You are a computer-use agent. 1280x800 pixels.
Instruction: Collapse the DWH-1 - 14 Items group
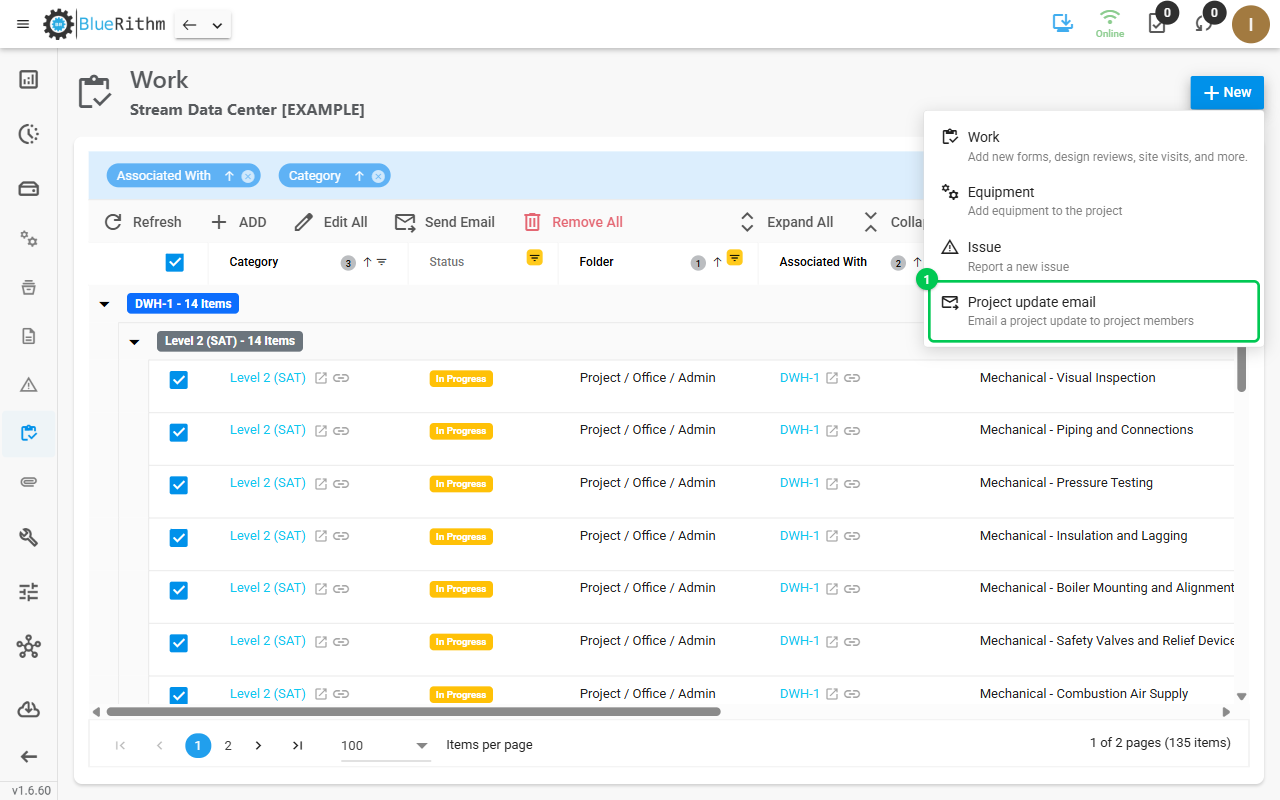[x=105, y=304]
